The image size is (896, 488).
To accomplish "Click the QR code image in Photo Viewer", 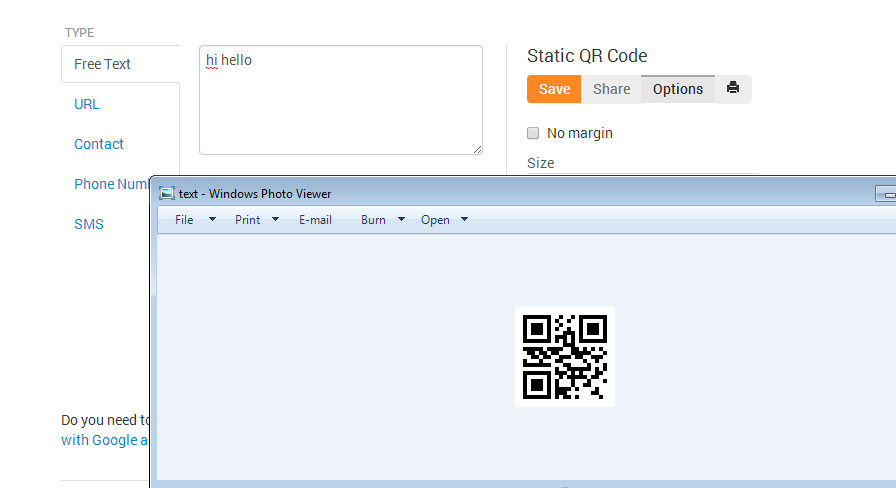I will point(565,357).
